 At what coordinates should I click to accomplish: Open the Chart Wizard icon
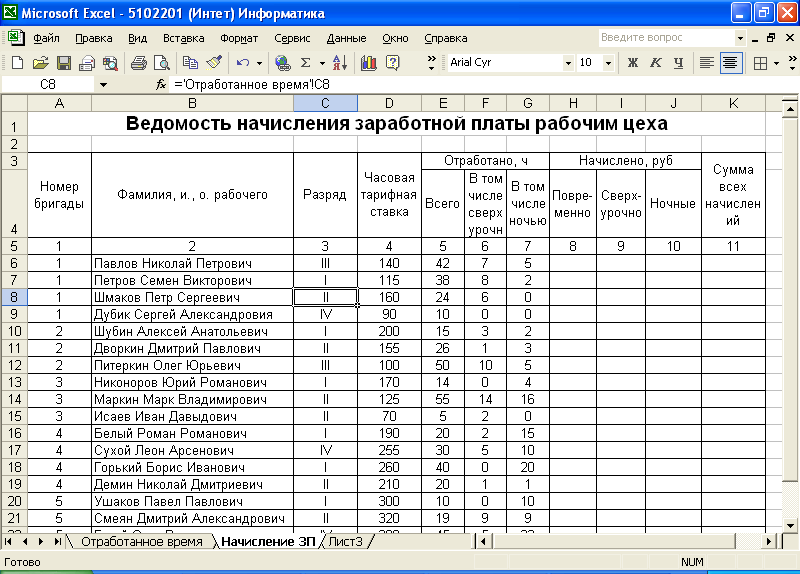point(368,63)
